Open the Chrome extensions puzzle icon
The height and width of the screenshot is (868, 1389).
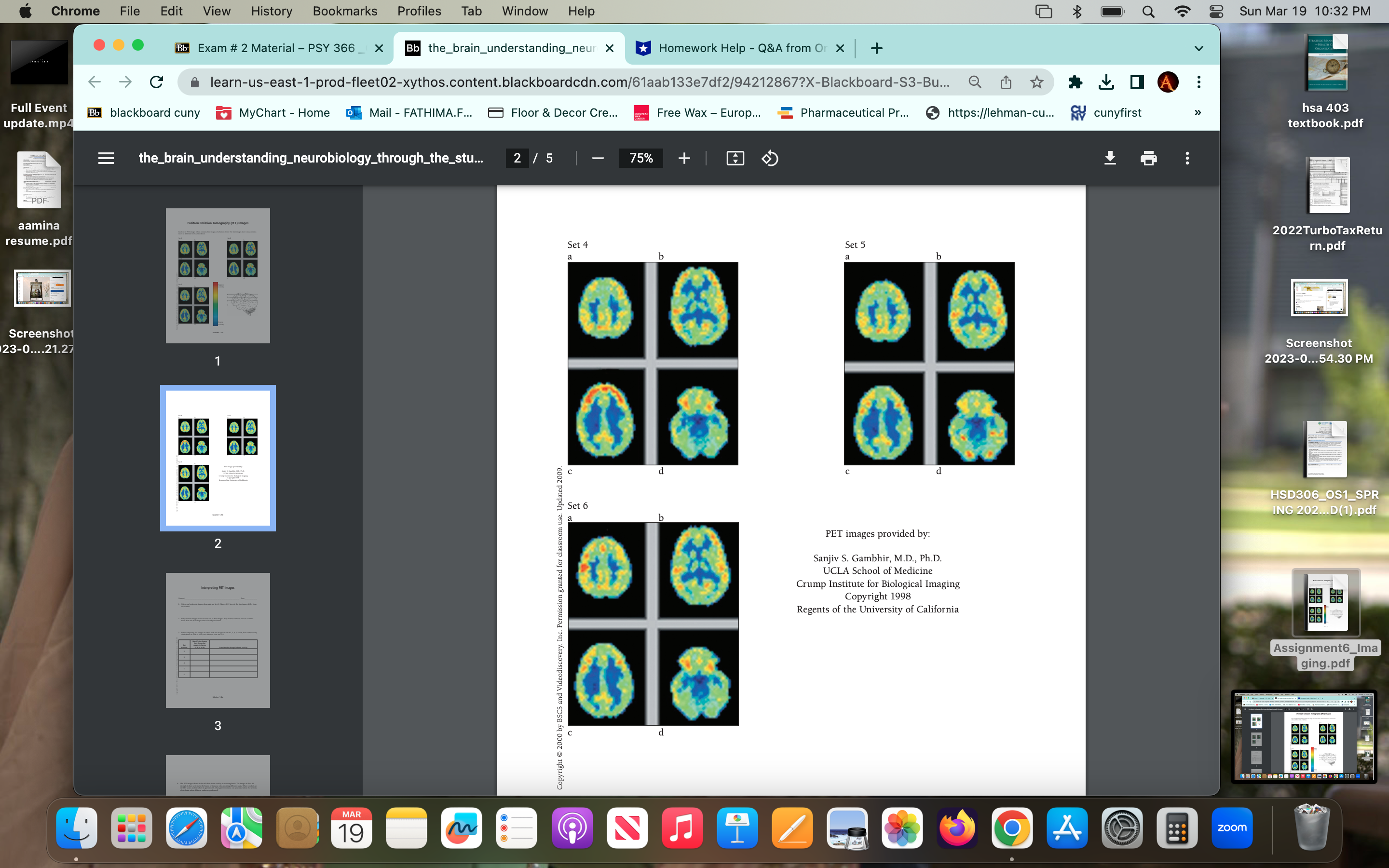coord(1076,82)
